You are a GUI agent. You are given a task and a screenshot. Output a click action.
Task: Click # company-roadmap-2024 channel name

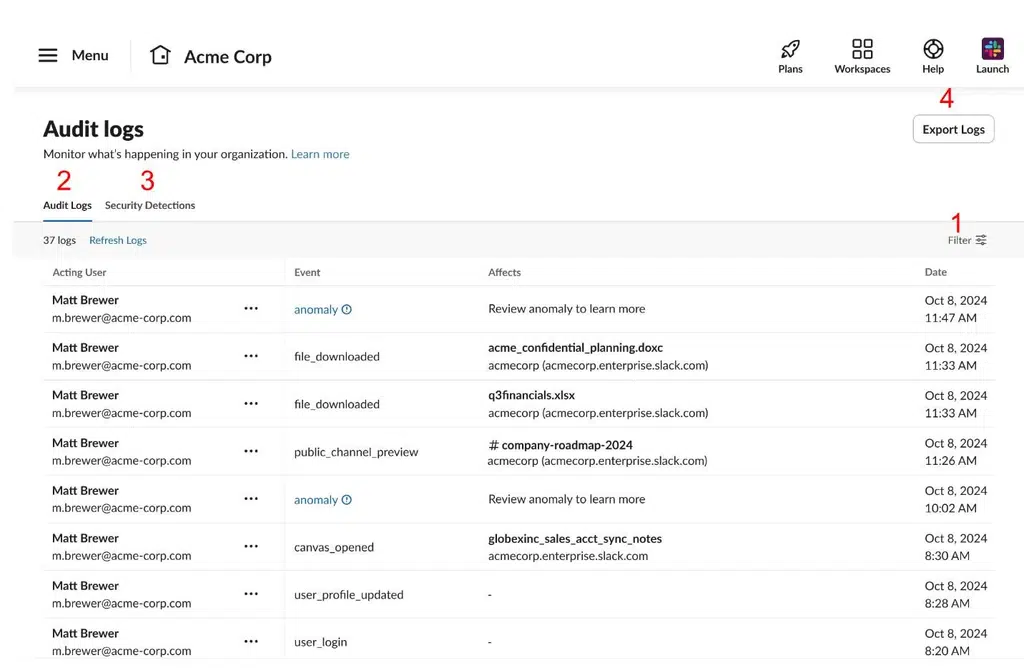click(560, 445)
